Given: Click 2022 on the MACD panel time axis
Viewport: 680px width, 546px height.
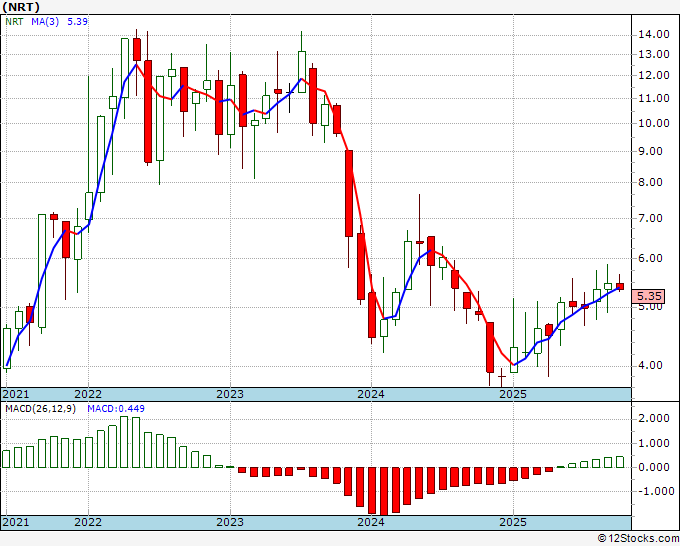Looking at the screenshot, I should coord(88,522).
